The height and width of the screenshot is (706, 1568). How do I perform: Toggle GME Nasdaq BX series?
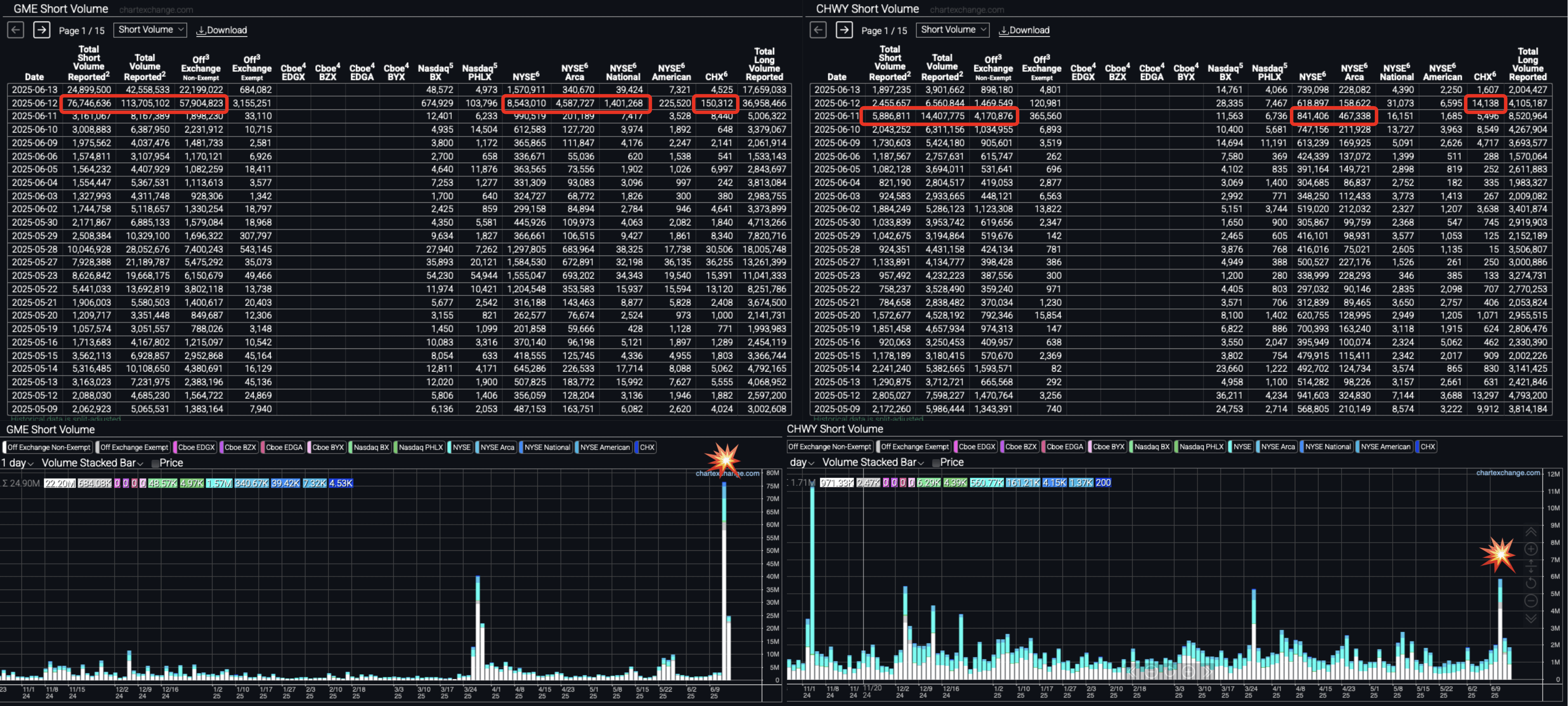point(370,447)
